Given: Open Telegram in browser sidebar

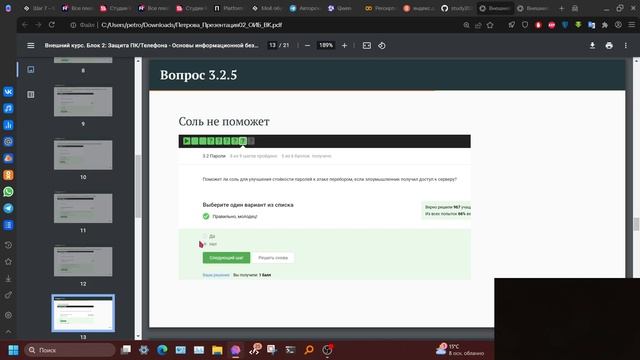Looking at the screenshot, I should (8, 208).
